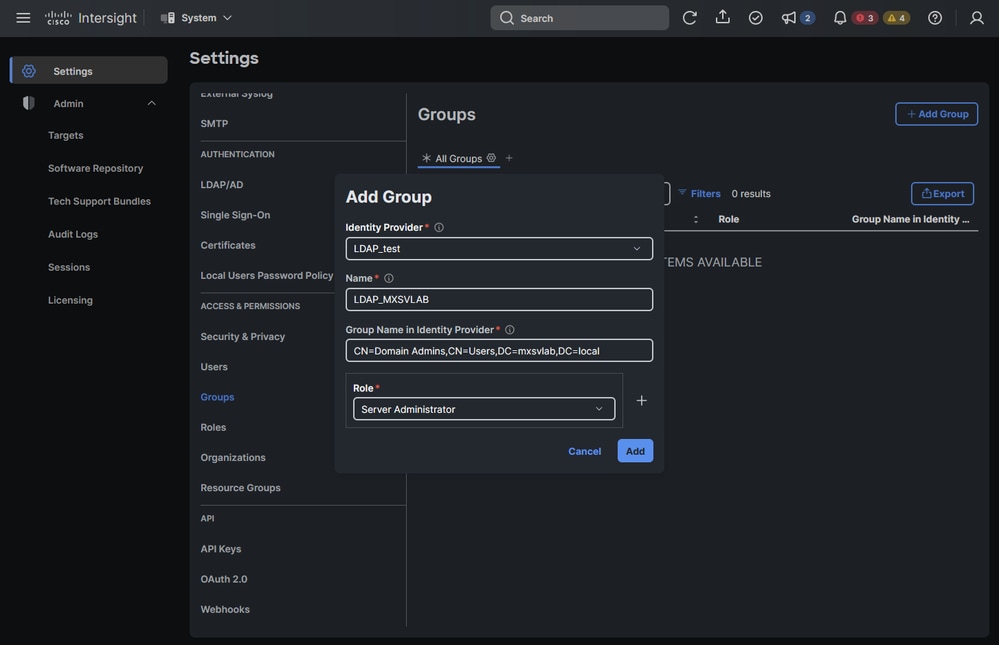Screen dimensions: 999x645
Task: Open Software Repository in sidebar
Action: tap(96, 168)
